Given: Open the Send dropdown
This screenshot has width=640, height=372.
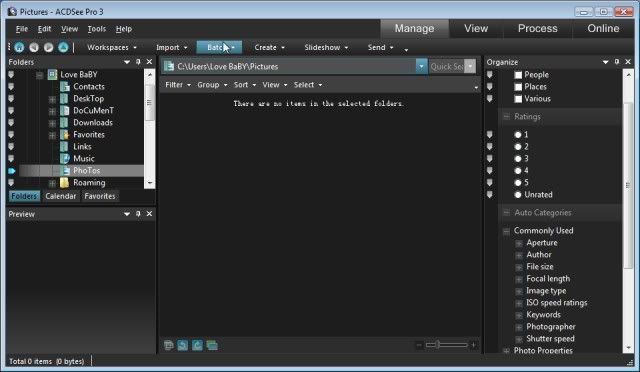Looking at the screenshot, I should pyautogui.click(x=380, y=47).
